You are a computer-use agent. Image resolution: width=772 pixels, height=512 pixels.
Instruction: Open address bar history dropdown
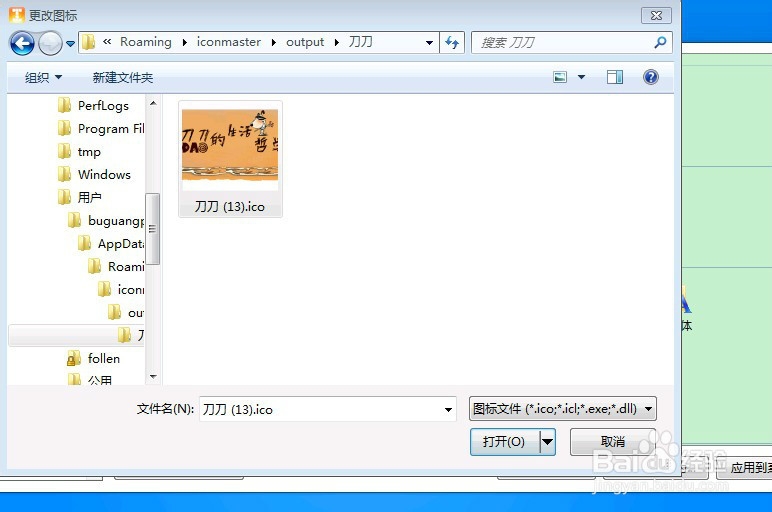tap(429, 43)
